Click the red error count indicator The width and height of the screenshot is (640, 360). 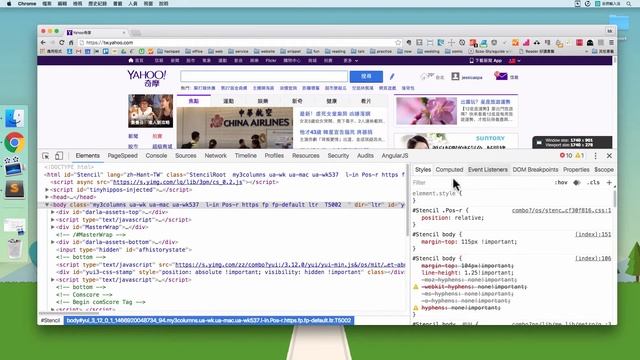[x=566, y=156]
